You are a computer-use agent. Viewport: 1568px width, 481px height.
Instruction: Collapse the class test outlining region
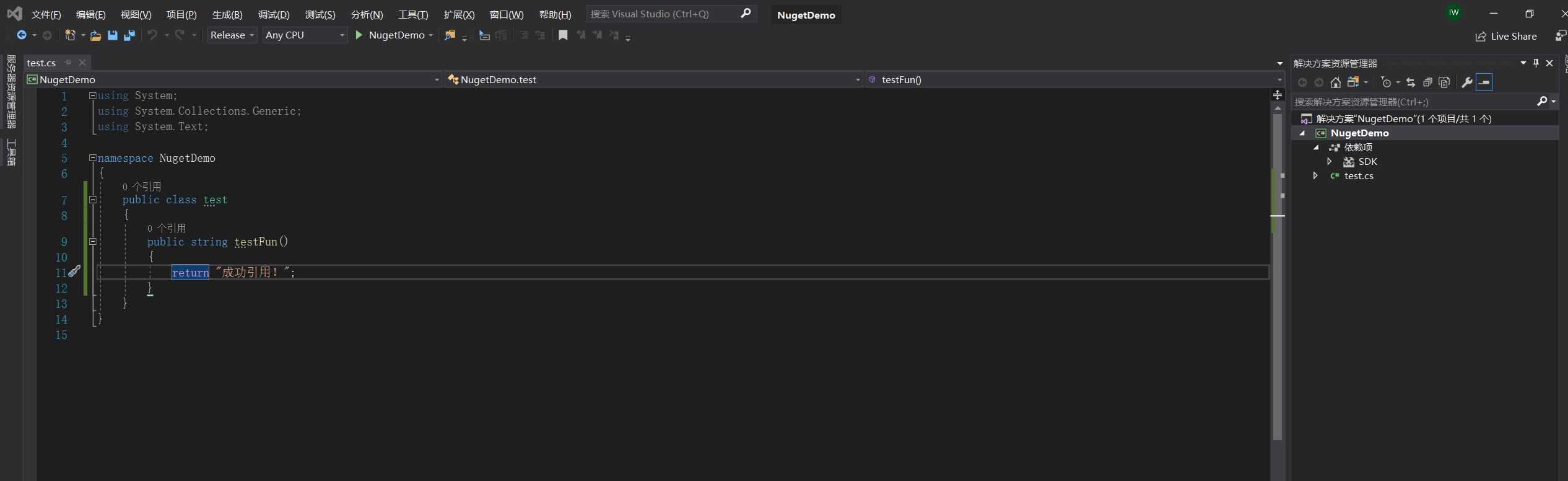click(93, 200)
